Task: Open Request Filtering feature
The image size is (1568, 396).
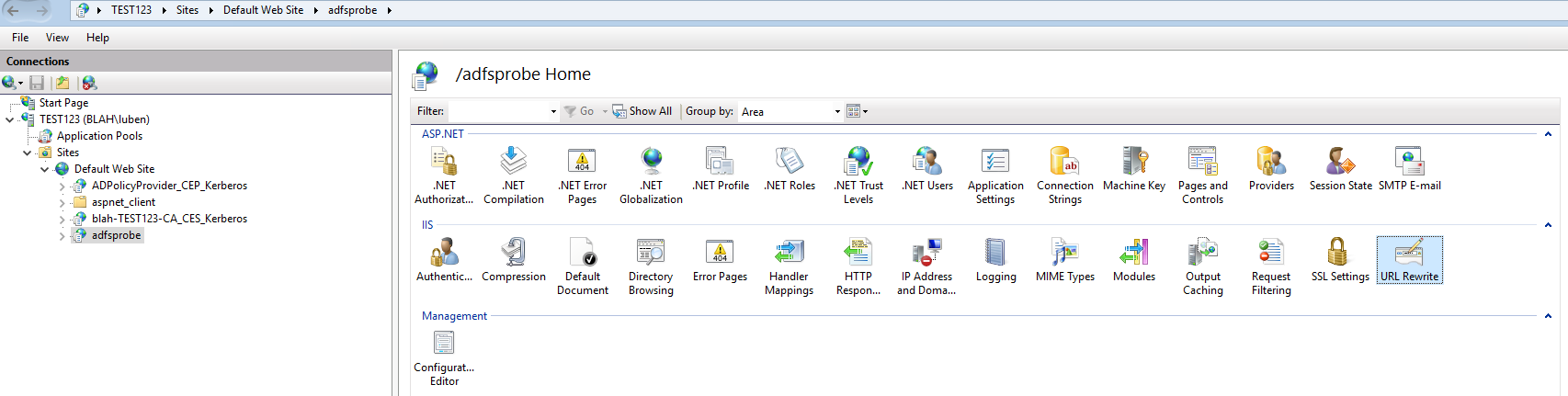Action: [1271, 266]
